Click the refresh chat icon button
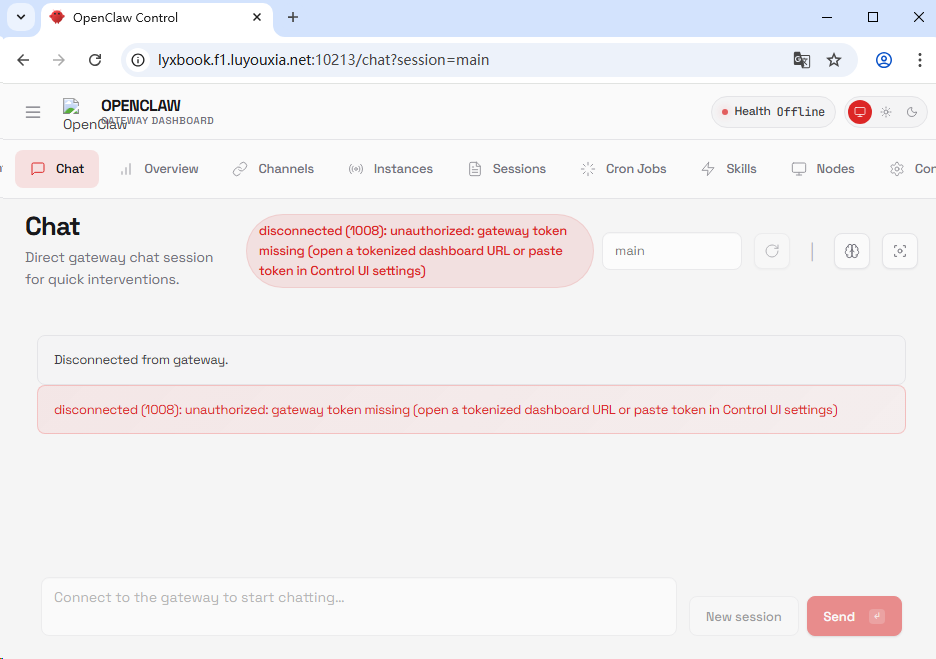The width and height of the screenshot is (936, 659). point(772,251)
